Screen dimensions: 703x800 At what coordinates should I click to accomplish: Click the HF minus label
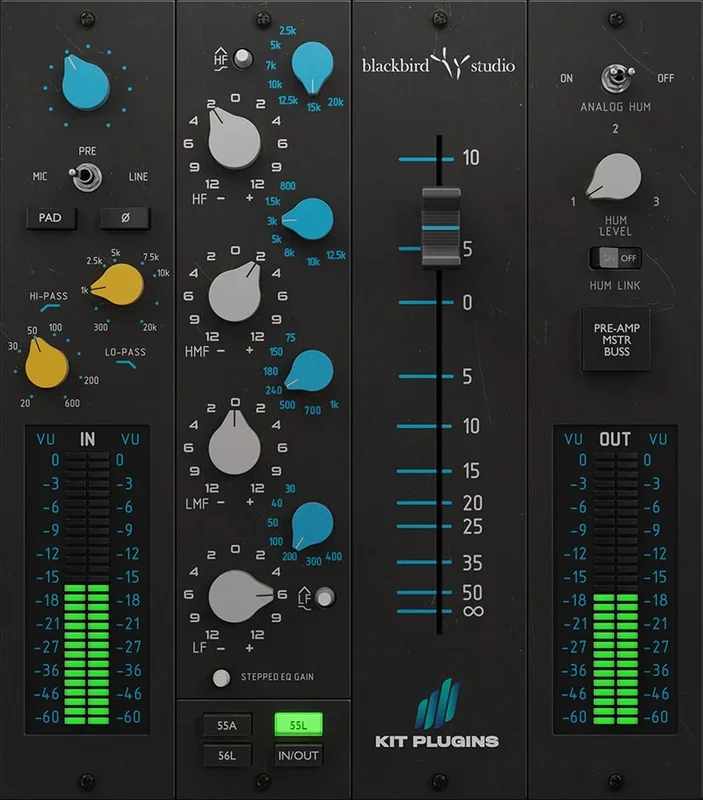[220, 198]
